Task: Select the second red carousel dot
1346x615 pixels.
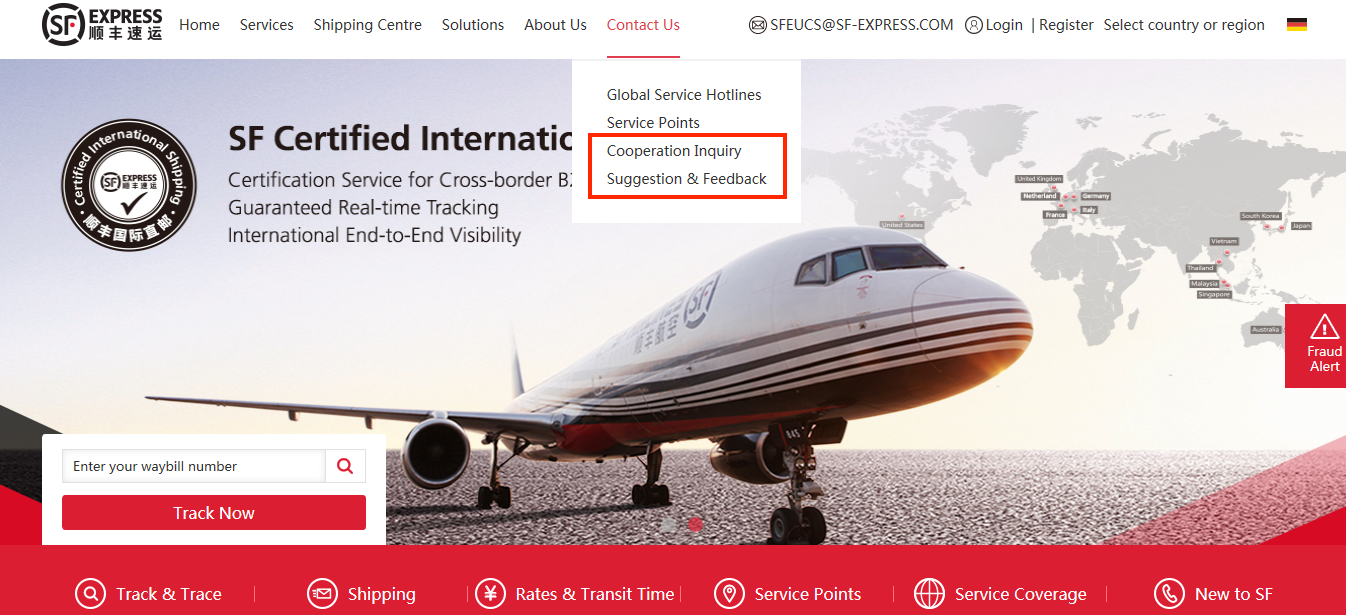Action: (x=696, y=523)
